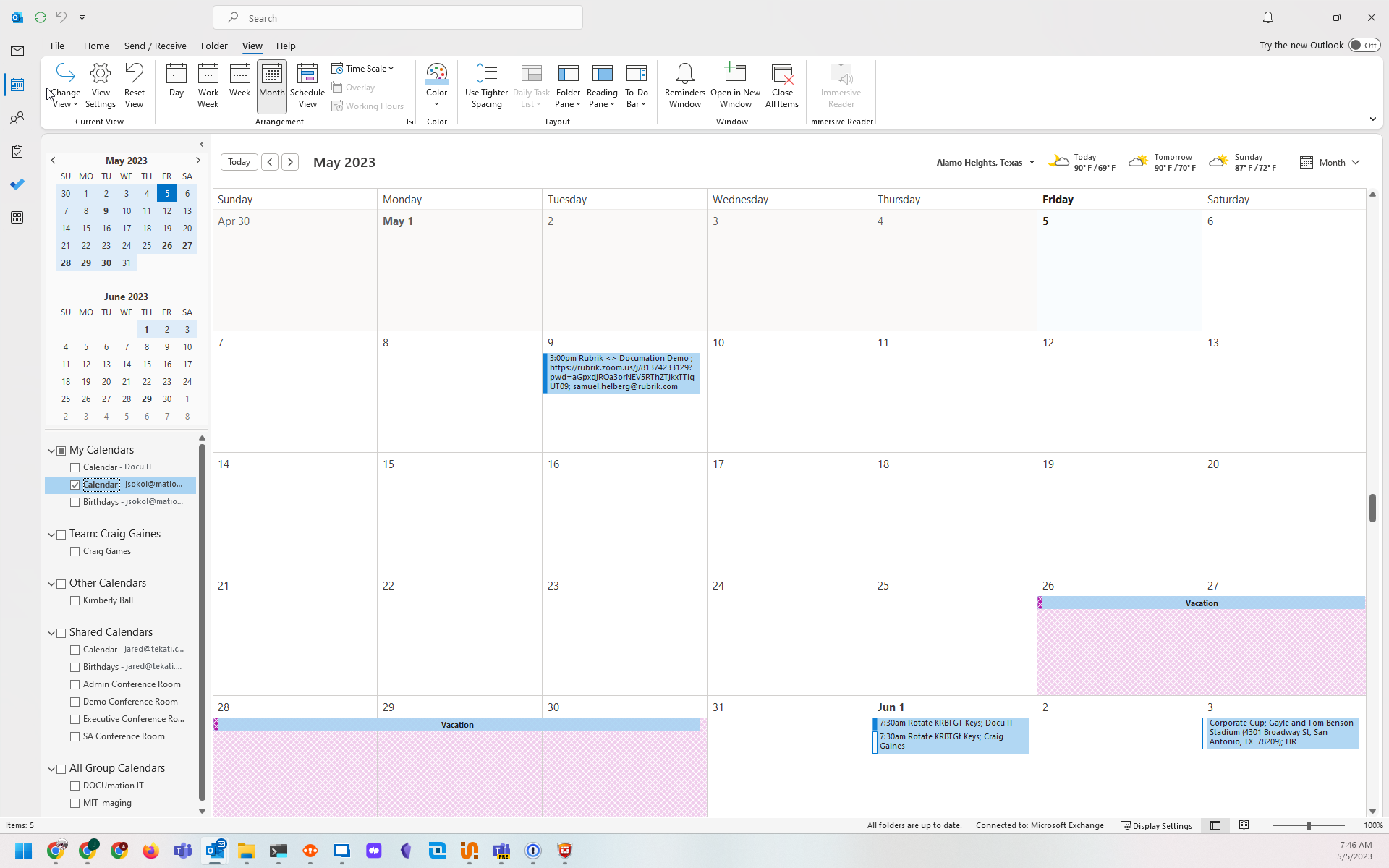Image resolution: width=1389 pixels, height=868 pixels.
Task: Collapse the Shared Calendars group
Action: point(51,633)
